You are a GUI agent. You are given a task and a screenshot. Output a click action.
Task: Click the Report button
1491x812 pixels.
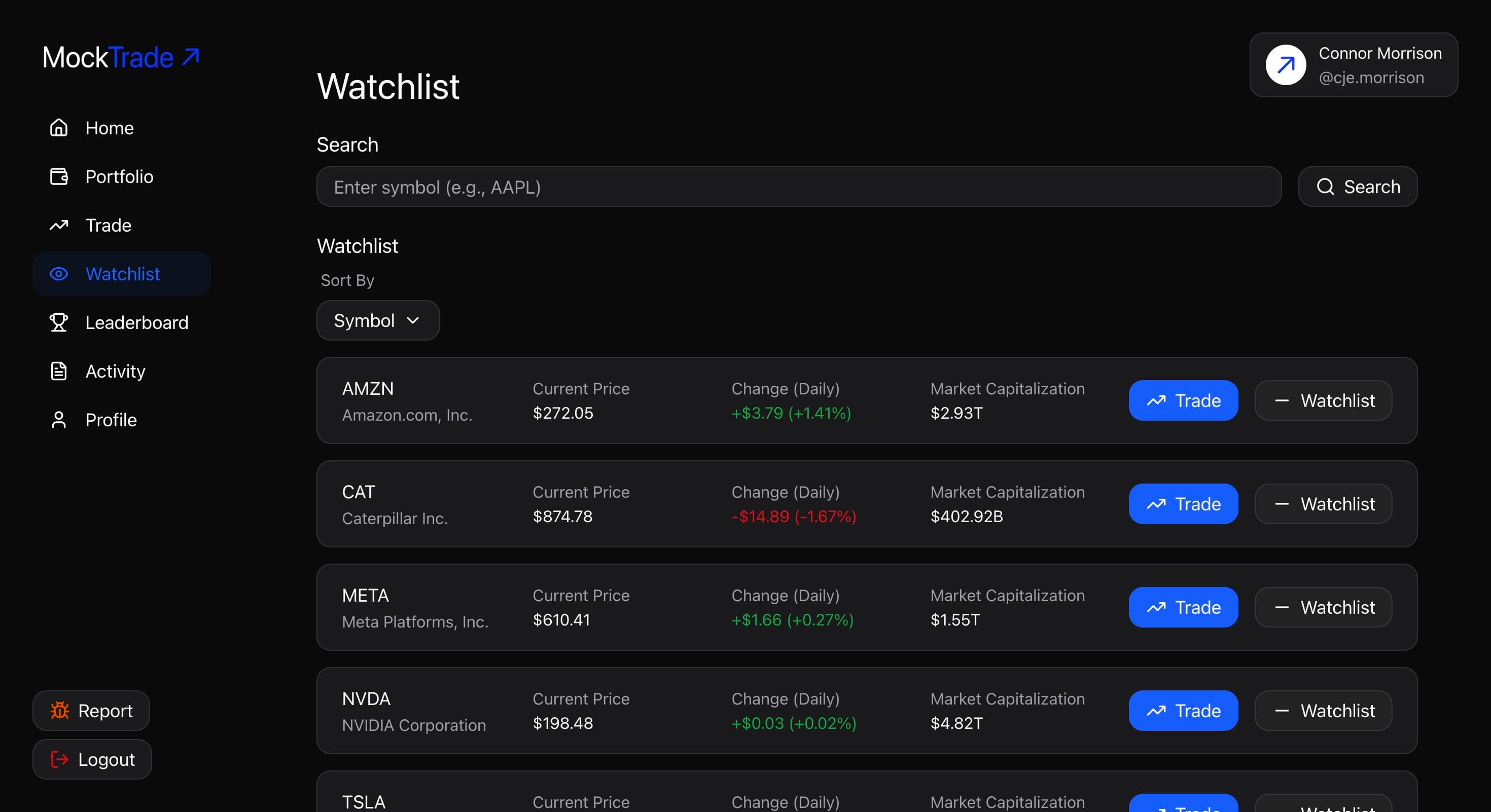91,710
